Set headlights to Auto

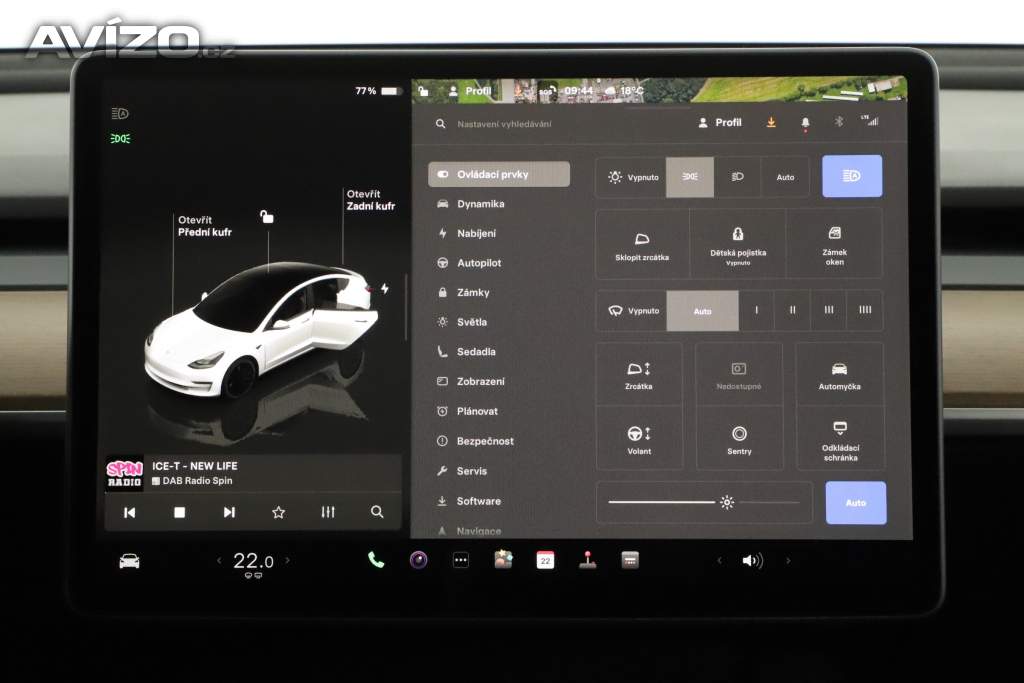(785, 177)
